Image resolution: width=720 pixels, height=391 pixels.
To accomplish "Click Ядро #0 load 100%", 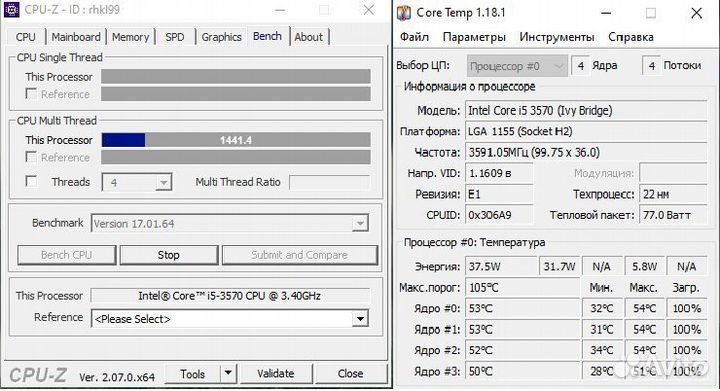I will pos(686,308).
